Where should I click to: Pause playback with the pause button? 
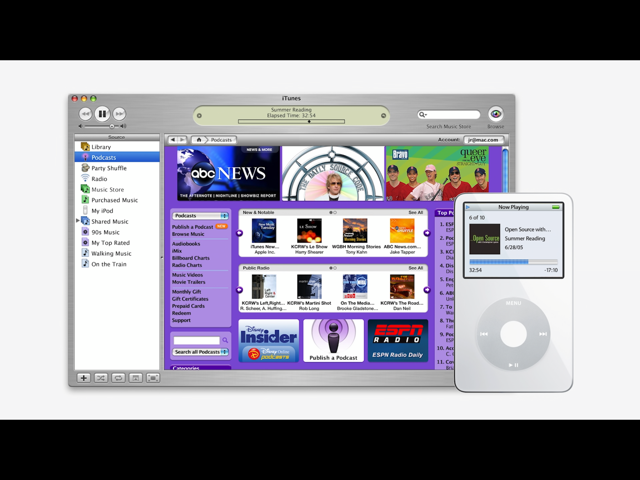(x=102, y=113)
